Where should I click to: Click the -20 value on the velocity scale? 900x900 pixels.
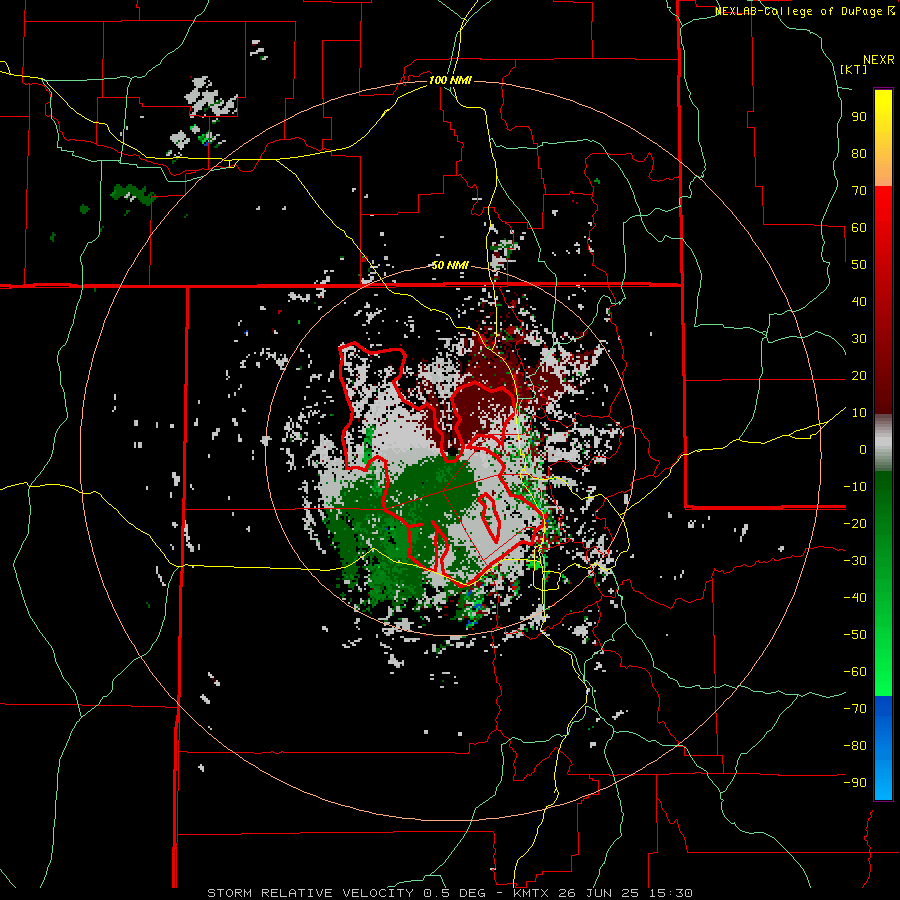tap(855, 523)
